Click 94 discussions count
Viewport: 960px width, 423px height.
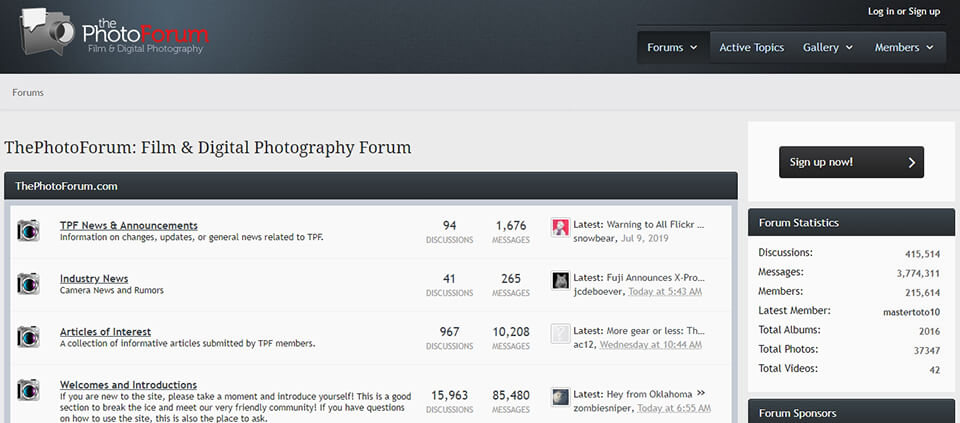pos(449,225)
